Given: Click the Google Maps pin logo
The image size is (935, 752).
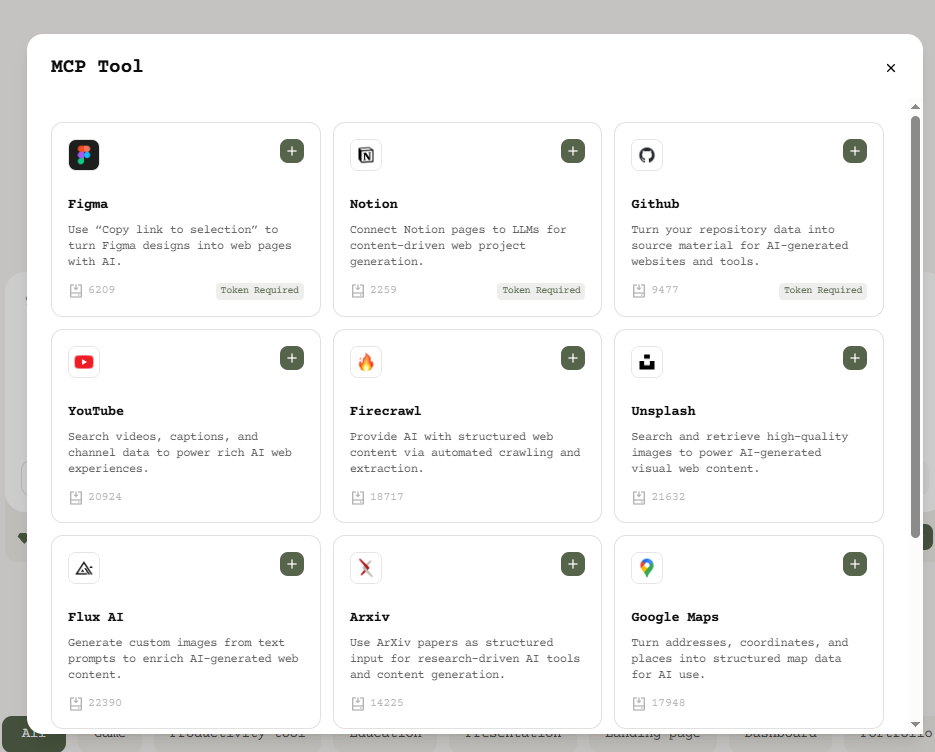Looking at the screenshot, I should point(647,568).
